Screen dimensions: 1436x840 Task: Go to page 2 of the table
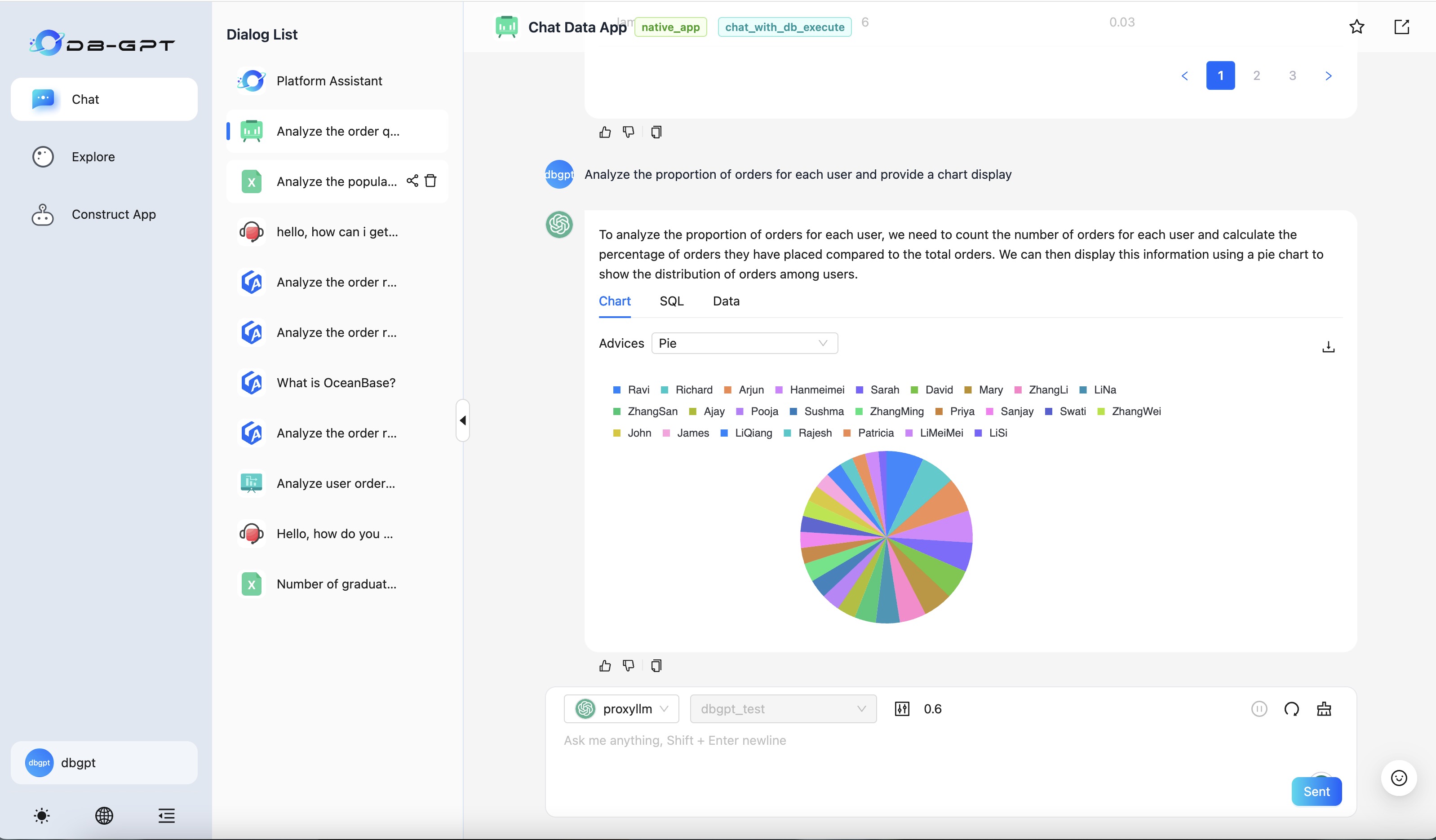1256,75
